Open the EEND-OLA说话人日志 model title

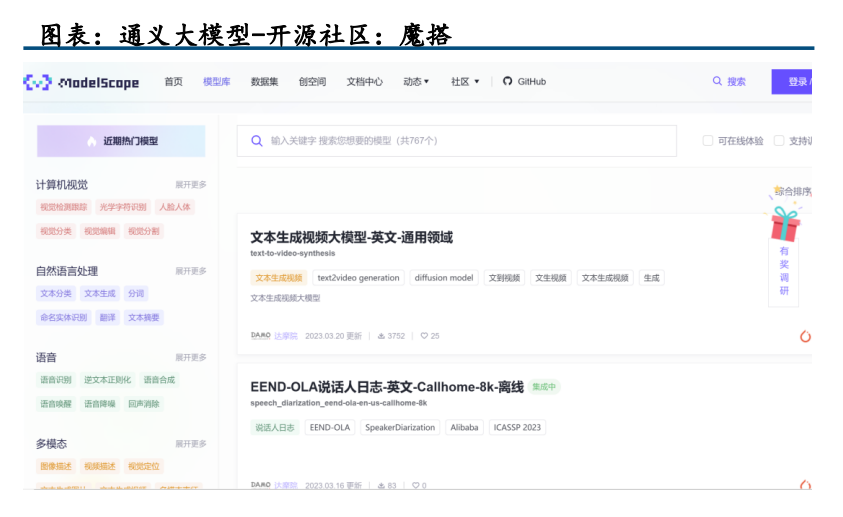387,387
